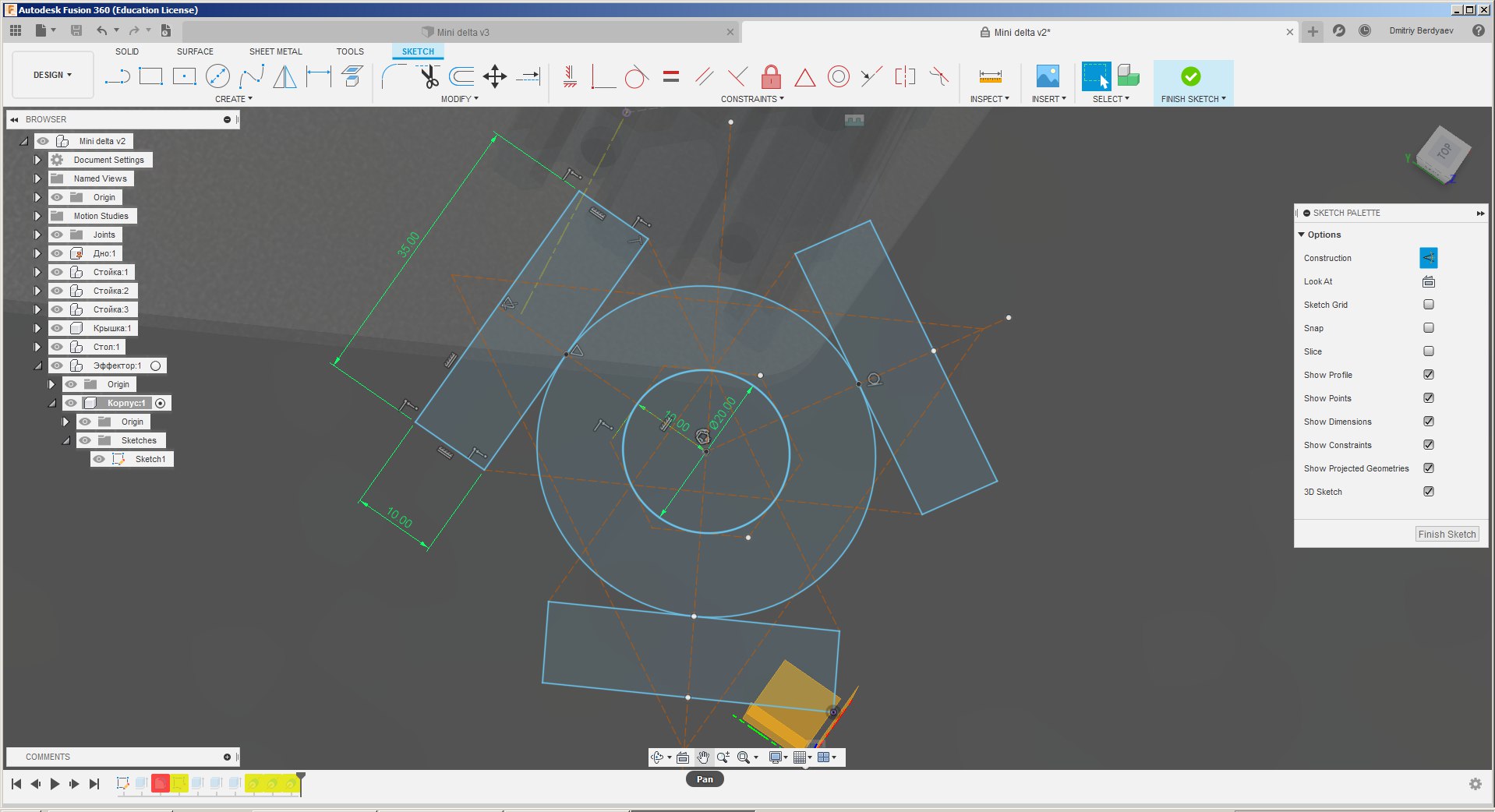The height and width of the screenshot is (812, 1495).
Task: Uncheck Show Dimensions
Action: coord(1428,422)
